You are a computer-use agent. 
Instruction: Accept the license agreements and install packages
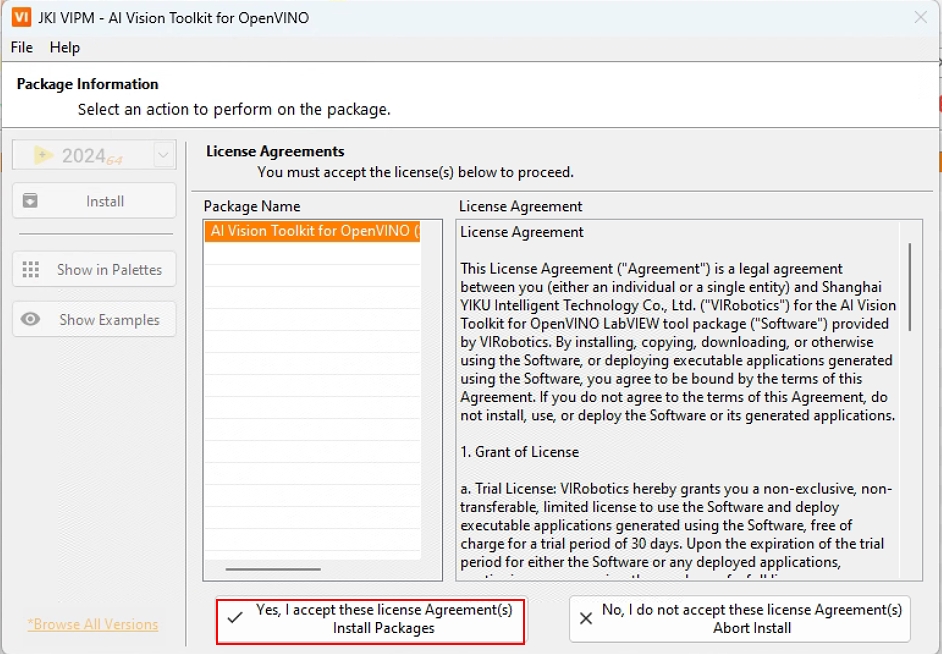coord(371,619)
